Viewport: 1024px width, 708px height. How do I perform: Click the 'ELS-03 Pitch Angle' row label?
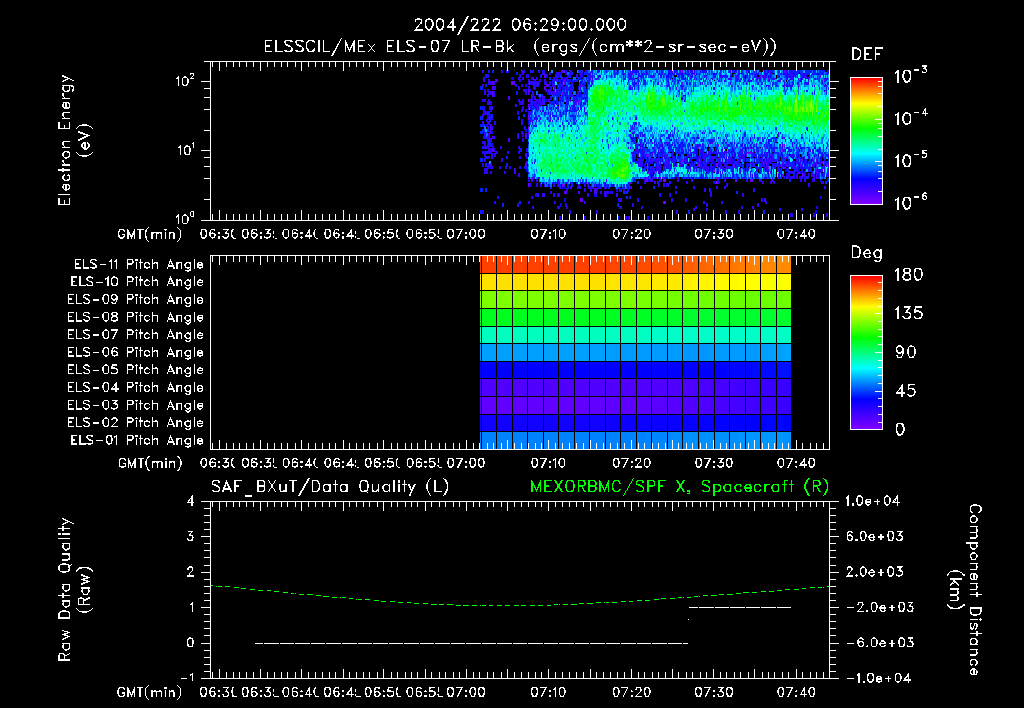click(136, 405)
